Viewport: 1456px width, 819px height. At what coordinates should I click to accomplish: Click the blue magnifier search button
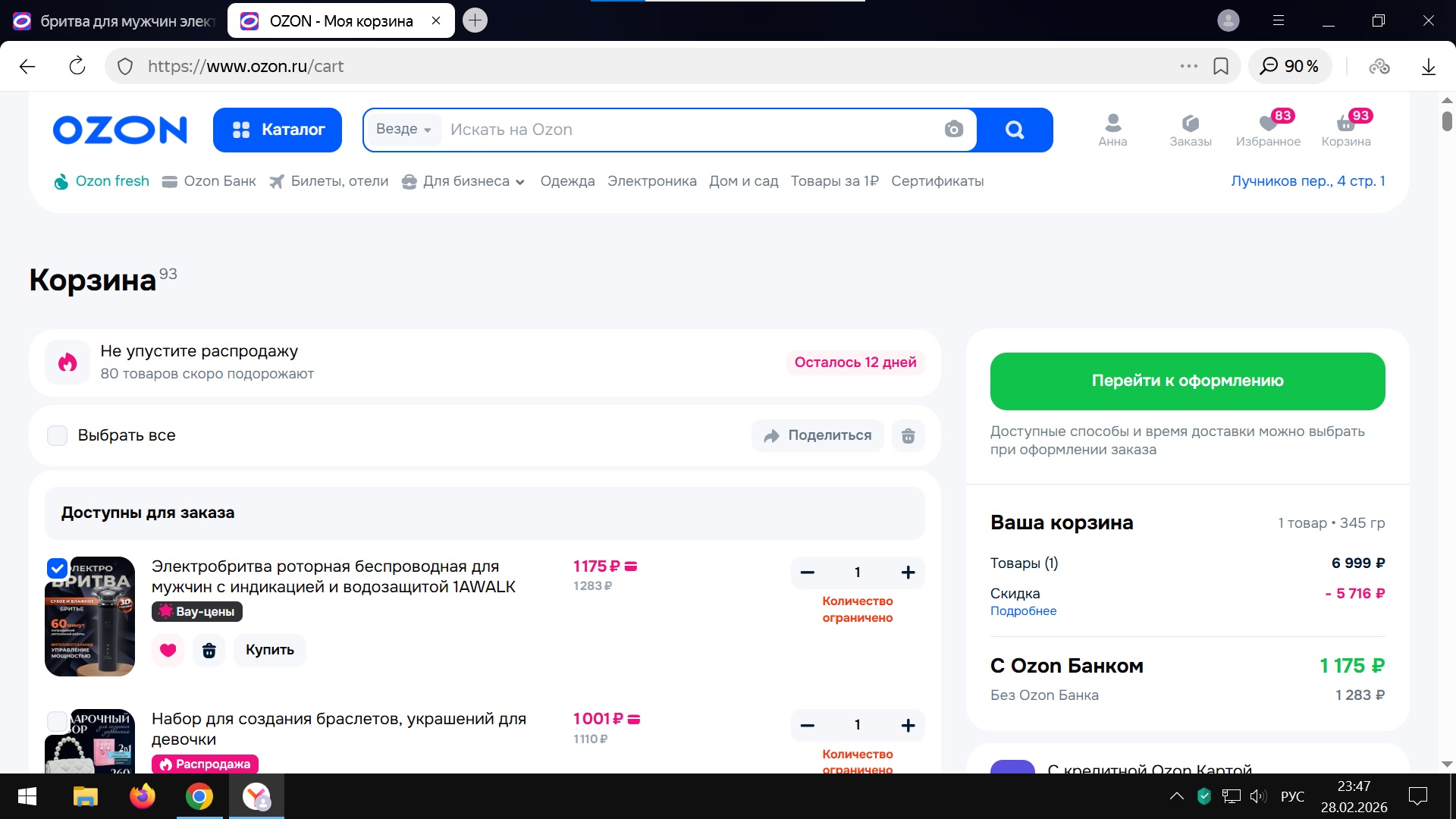click(x=1015, y=130)
